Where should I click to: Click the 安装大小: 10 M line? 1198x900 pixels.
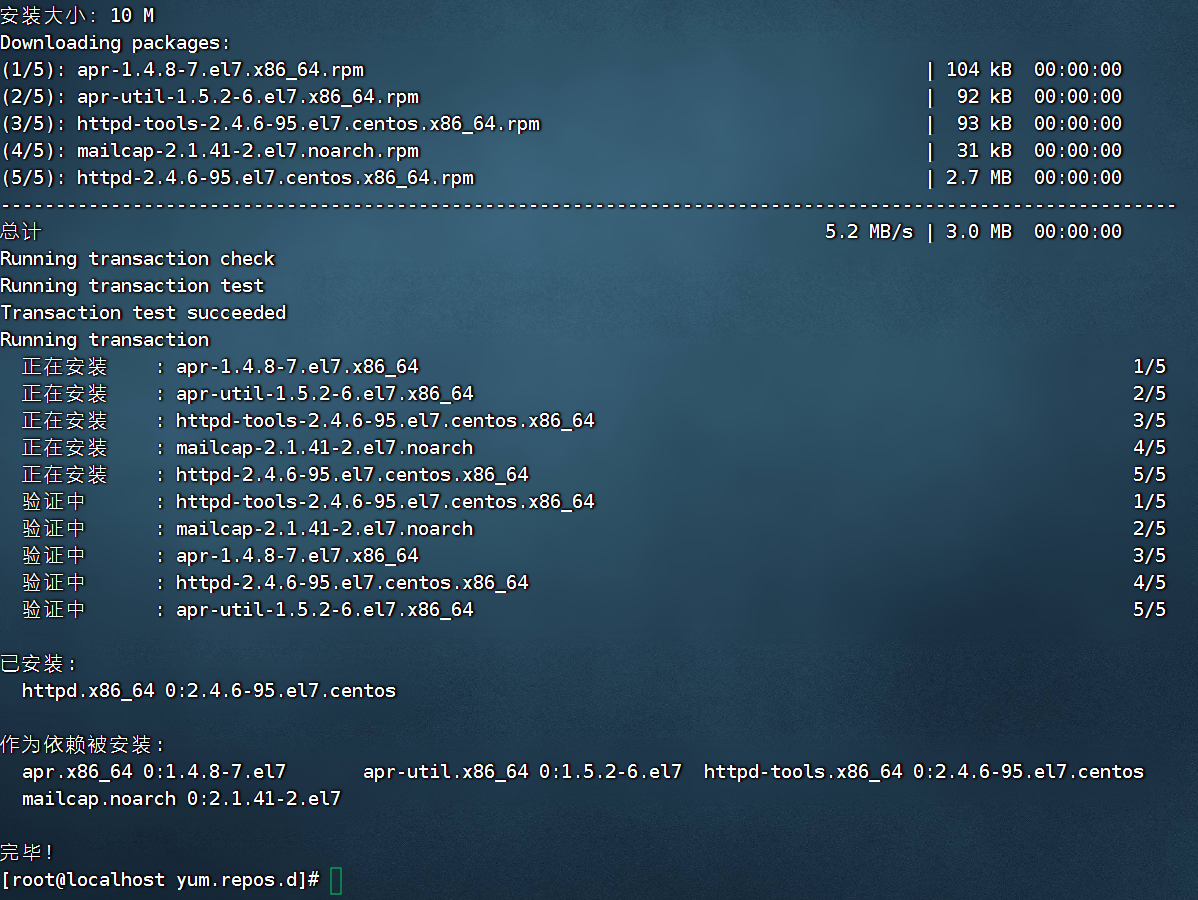tap(77, 16)
